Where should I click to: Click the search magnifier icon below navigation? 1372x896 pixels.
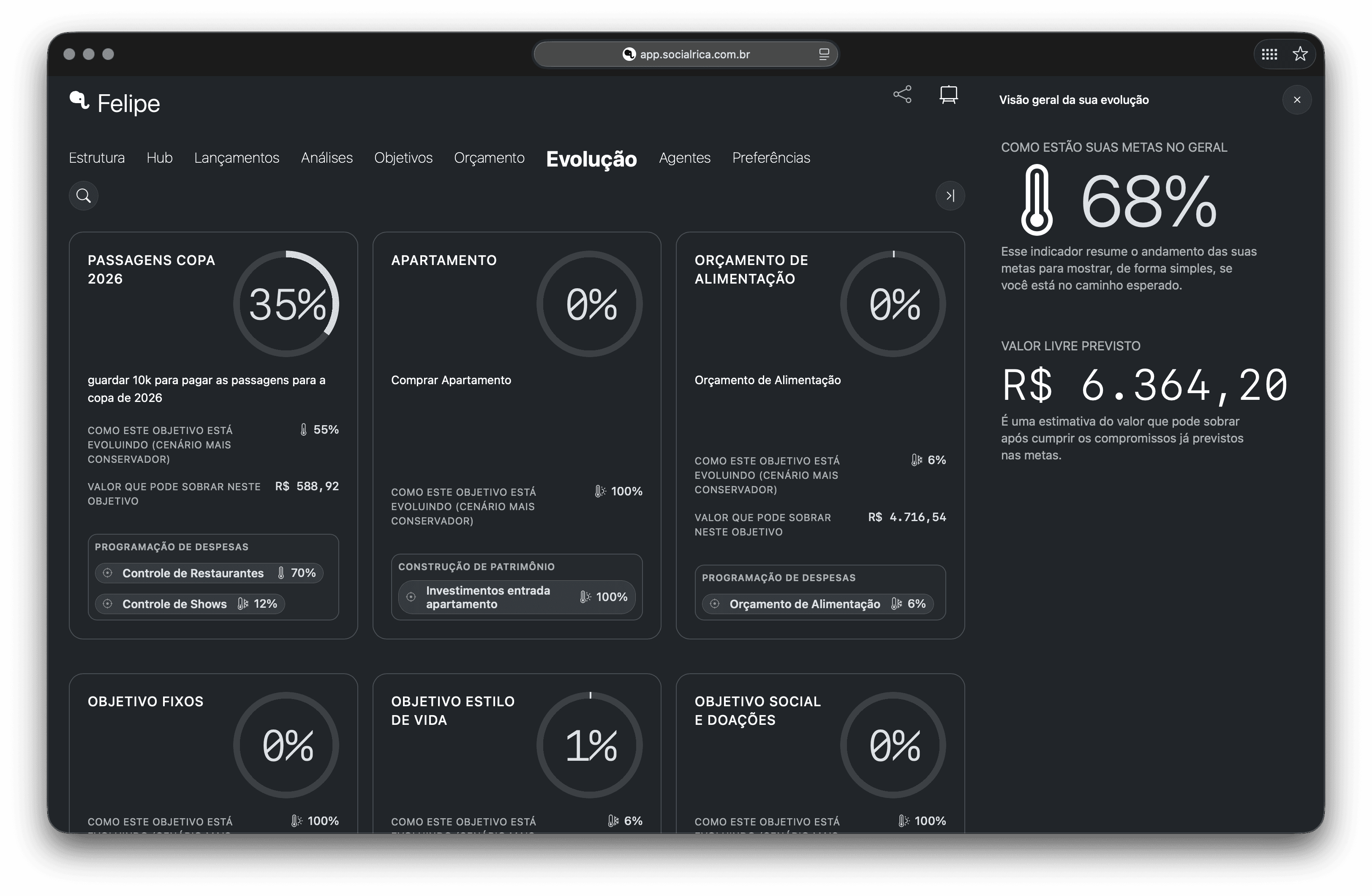[83, 195]
